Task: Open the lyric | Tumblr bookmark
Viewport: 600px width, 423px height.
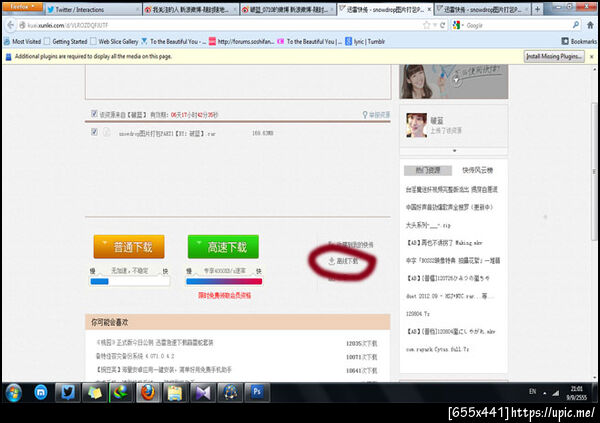Action: click(365, 41)
